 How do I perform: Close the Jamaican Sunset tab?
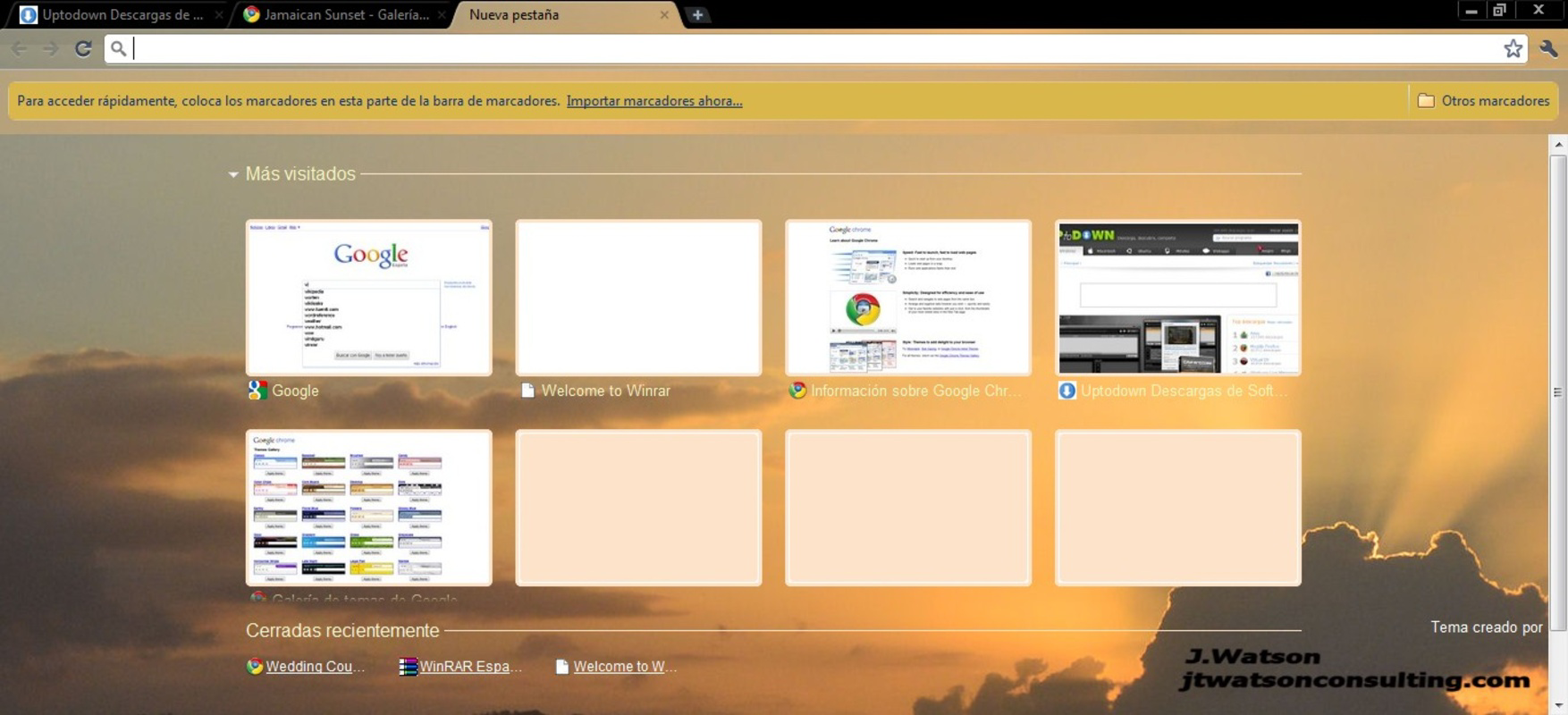[x=441, y=15]
